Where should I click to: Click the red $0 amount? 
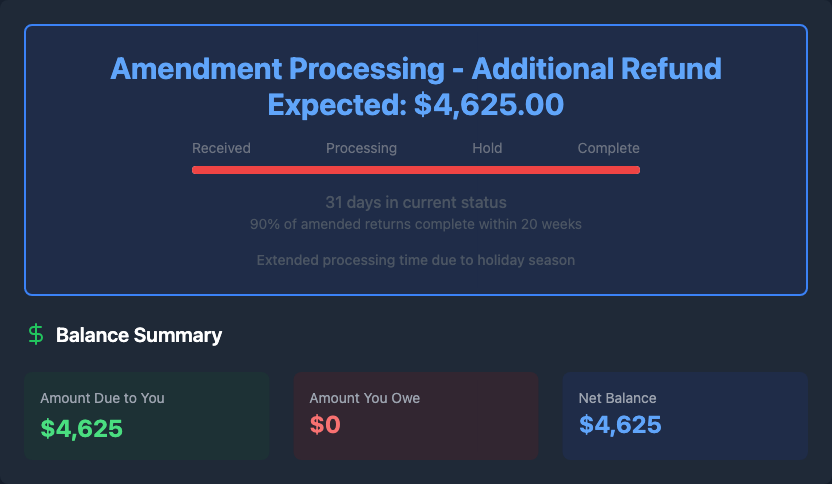(x=325, y=425)
